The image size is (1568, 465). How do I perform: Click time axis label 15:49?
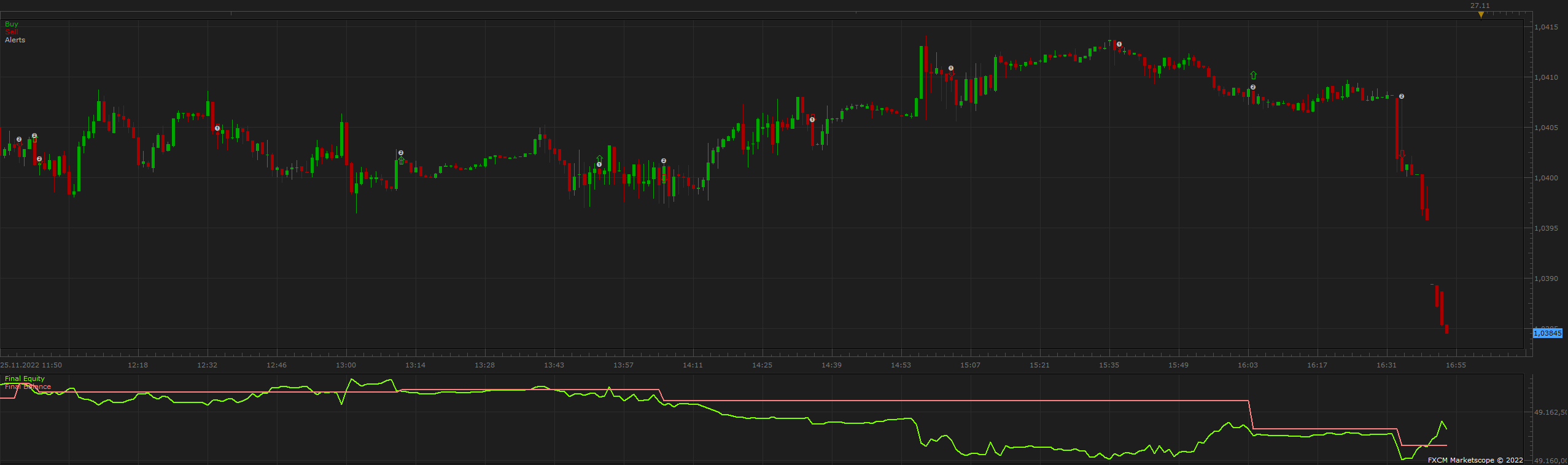tap(1178, 365)
